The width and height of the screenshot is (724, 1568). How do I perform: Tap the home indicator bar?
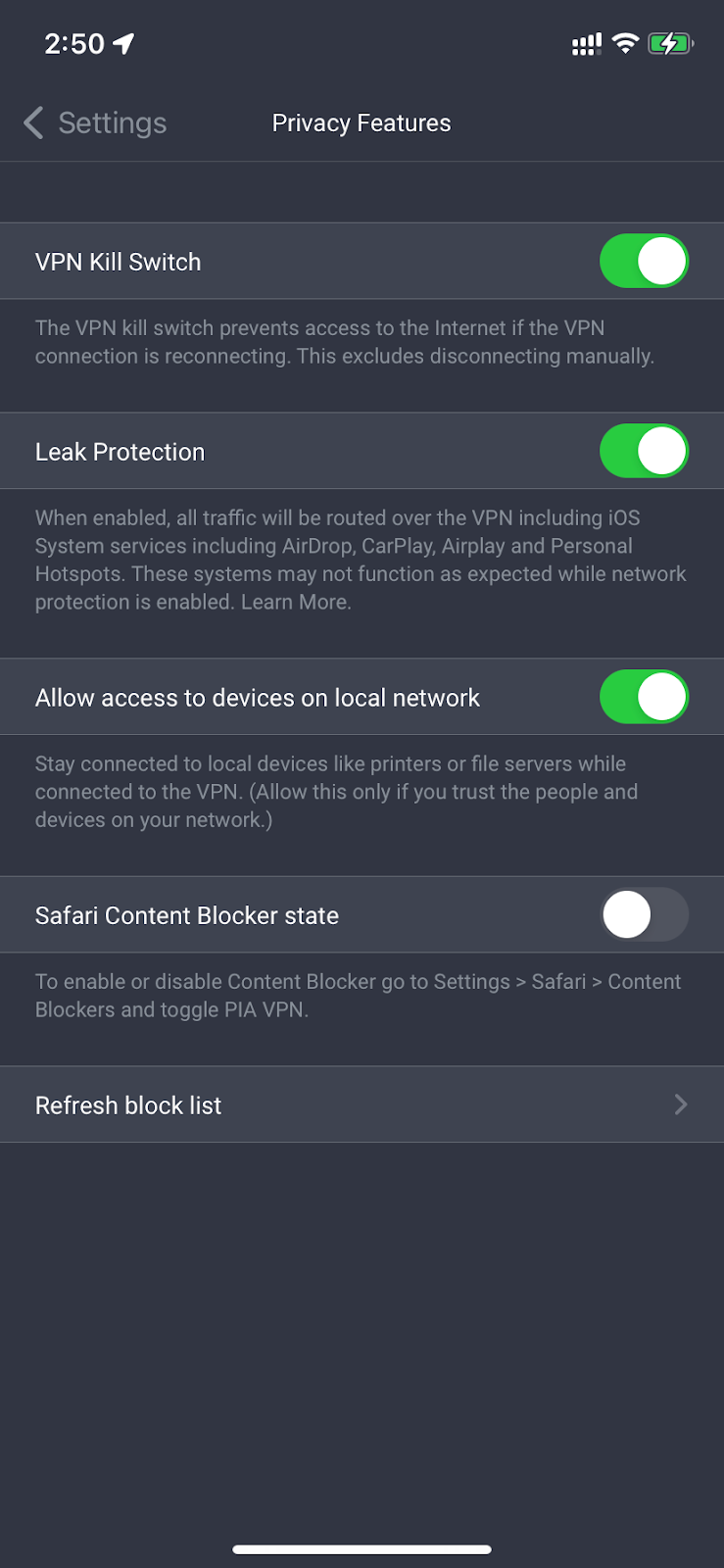tap(362, 1549)
